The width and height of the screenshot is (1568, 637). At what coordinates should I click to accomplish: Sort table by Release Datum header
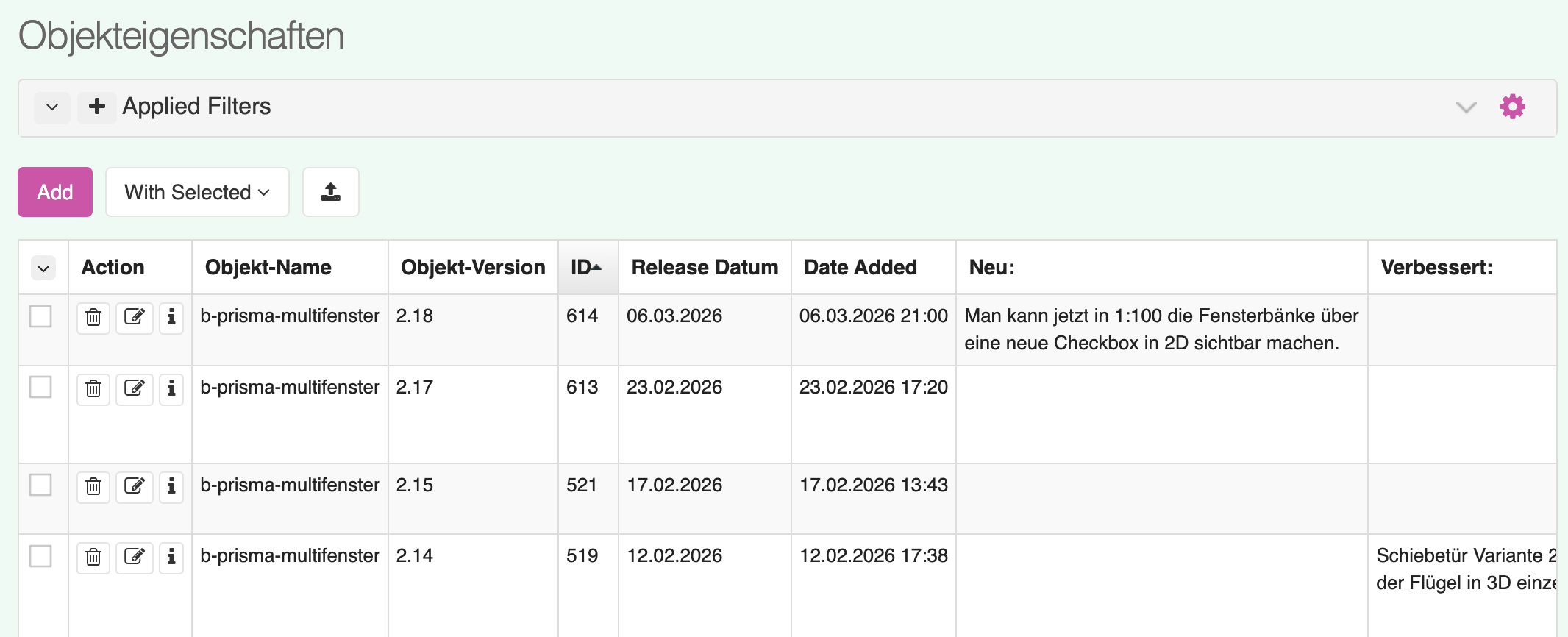704,268
